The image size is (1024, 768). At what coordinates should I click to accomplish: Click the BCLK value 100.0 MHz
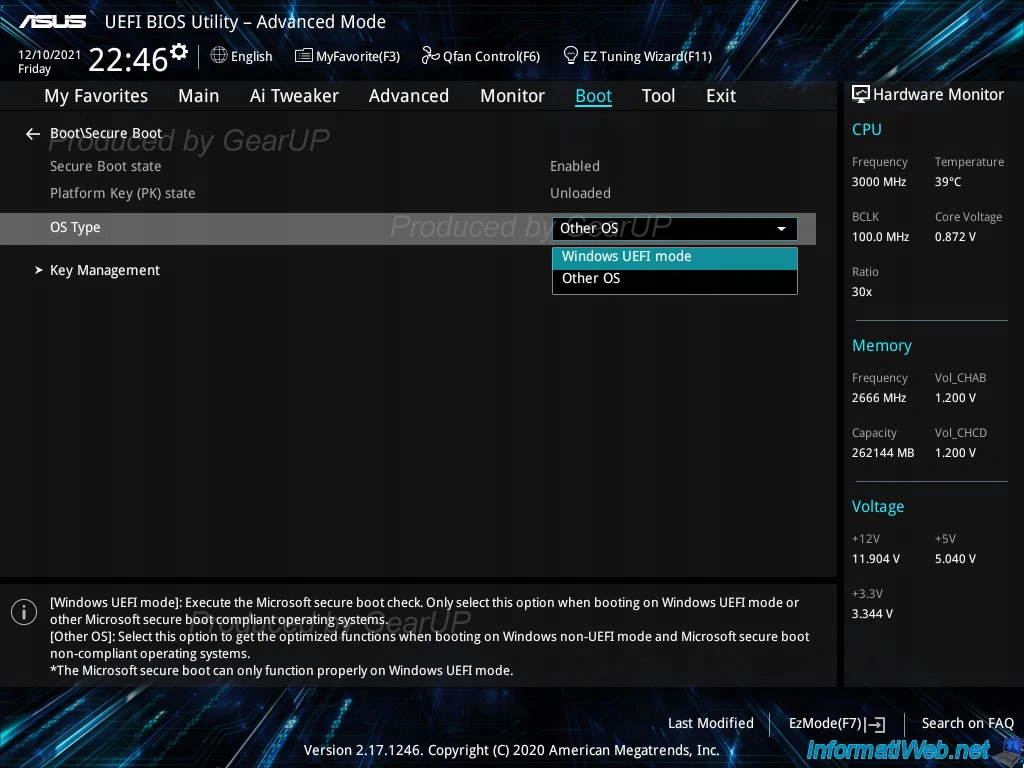(880, 237)
